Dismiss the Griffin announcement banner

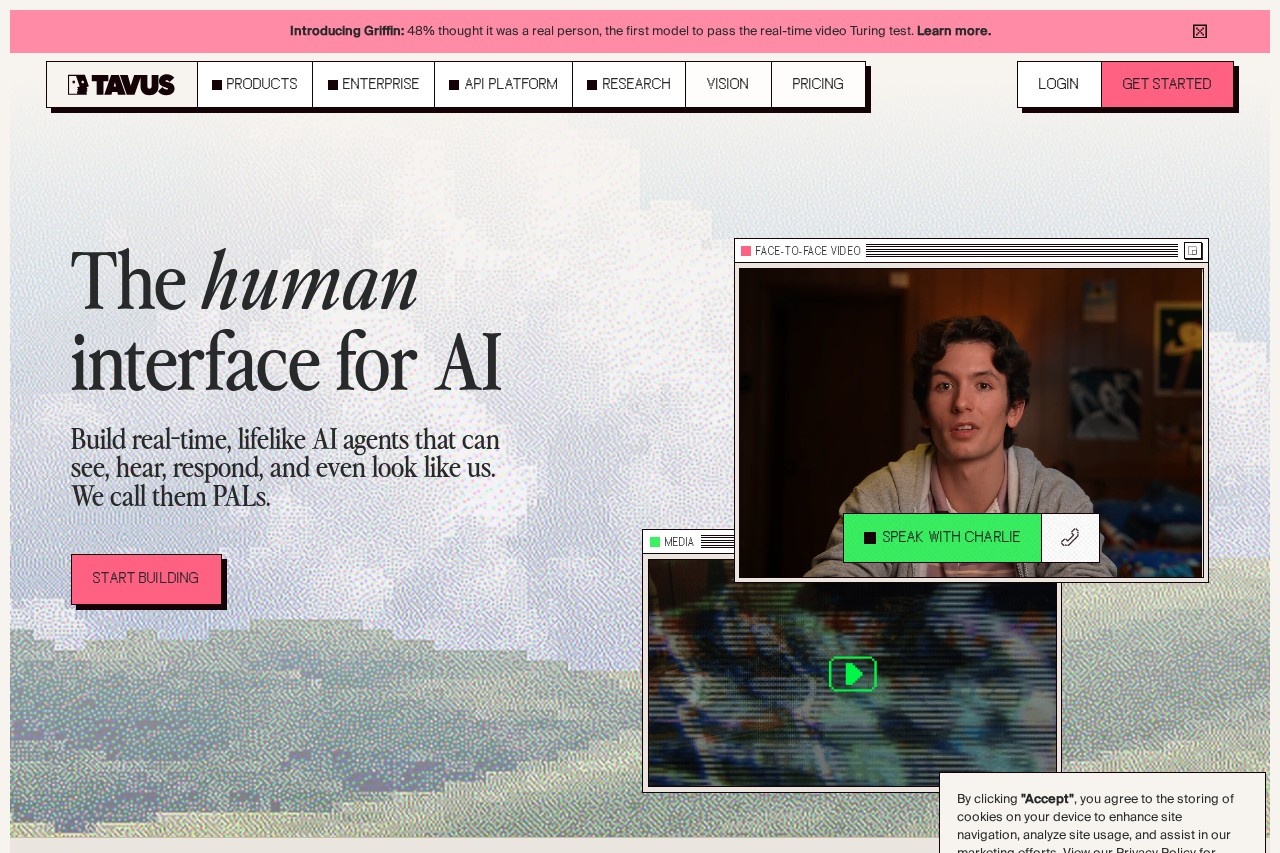[x=1200, y=31]
